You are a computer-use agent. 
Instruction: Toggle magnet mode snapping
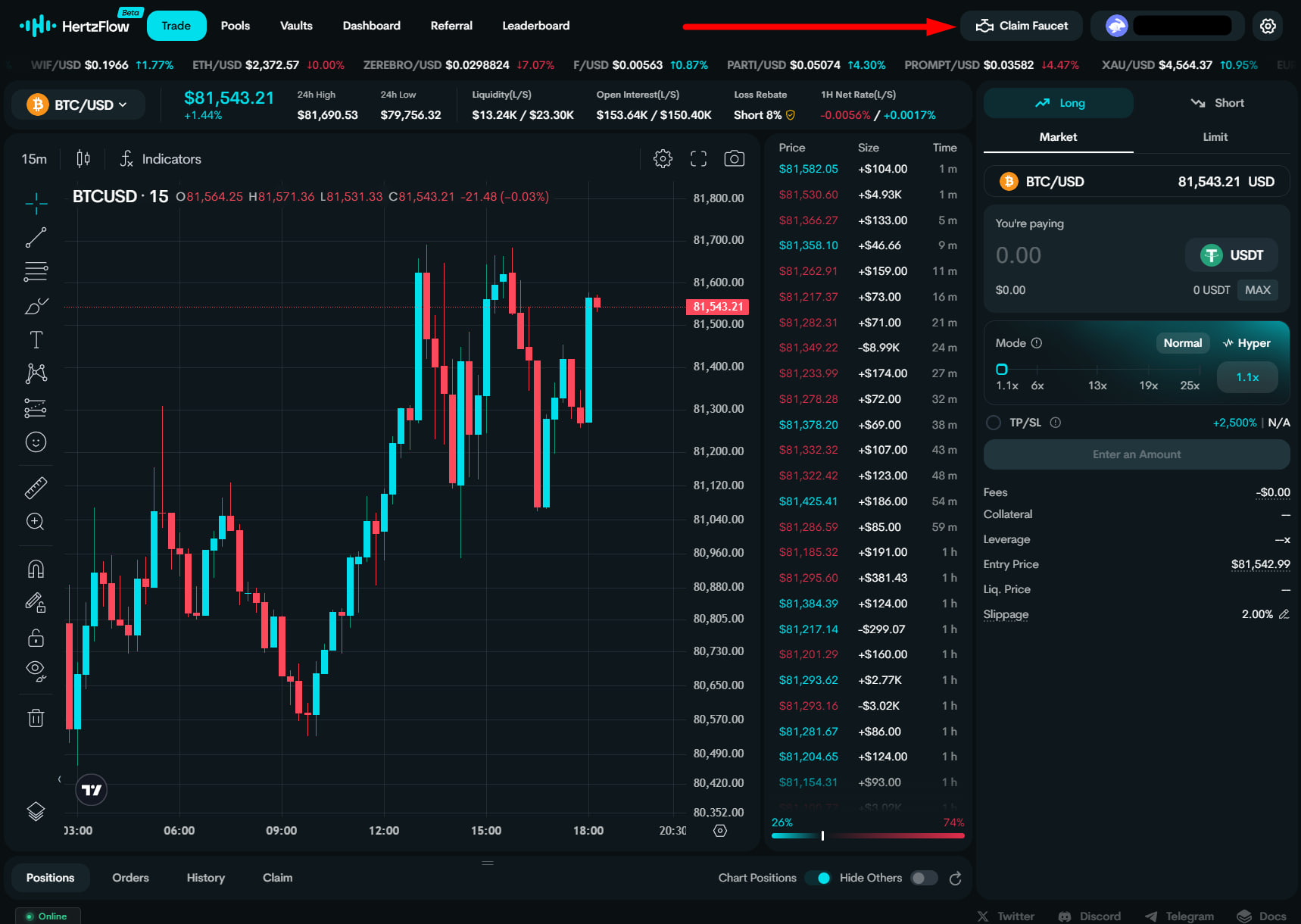click(x=36, y=569)
